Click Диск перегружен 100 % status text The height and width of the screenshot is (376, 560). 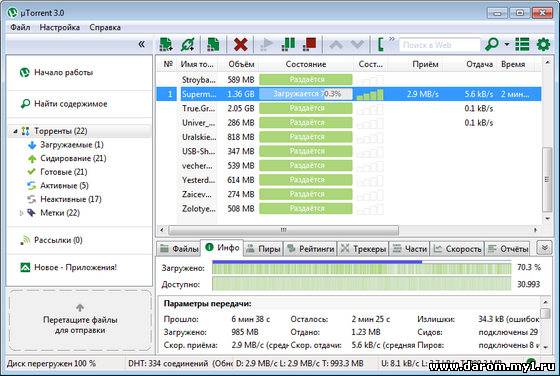point(51,364)
